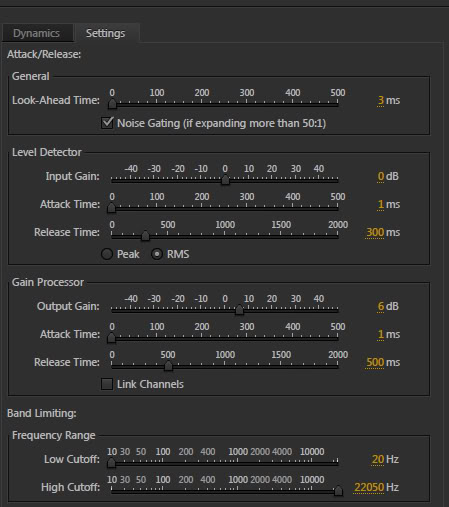
Task: Enable the Link Channels checkbox
Action: tap(107, 384)
